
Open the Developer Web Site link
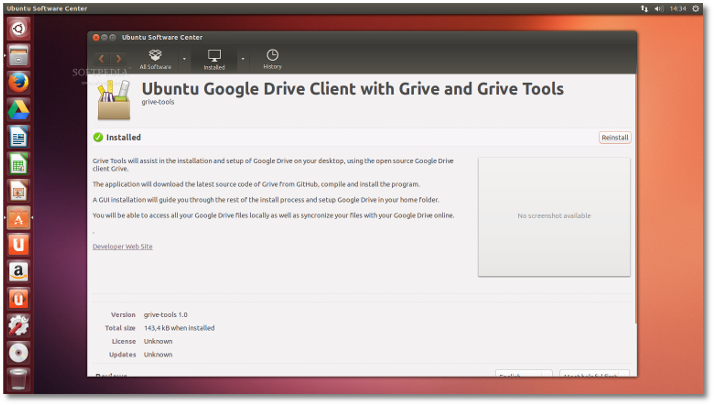pos(122,246)
